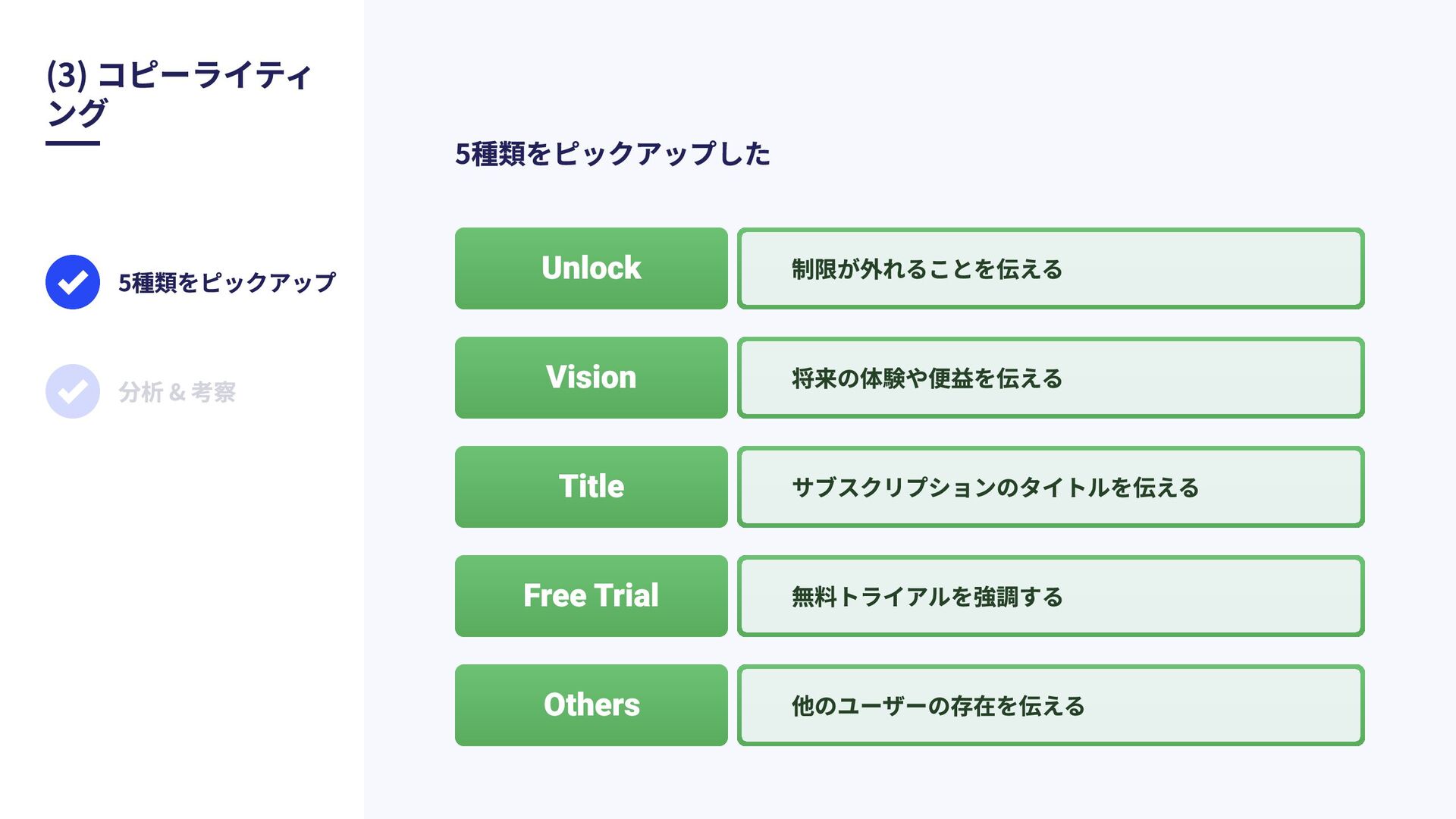Select the Vision green button

pyautogui.click(x=591, y=378)
